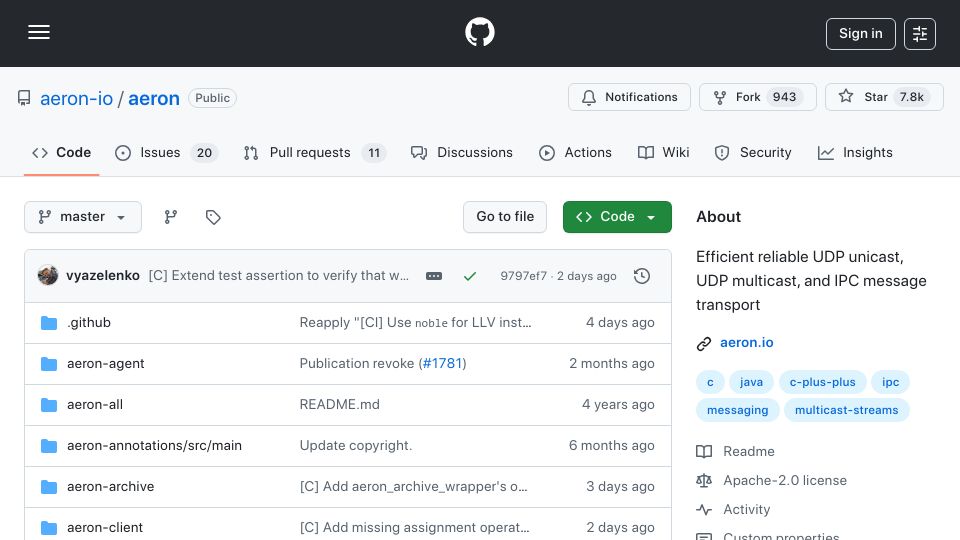The height and width of the screenshot is (540, 960).
Task: Open the aeron repository name link
Action: point(154,99)
